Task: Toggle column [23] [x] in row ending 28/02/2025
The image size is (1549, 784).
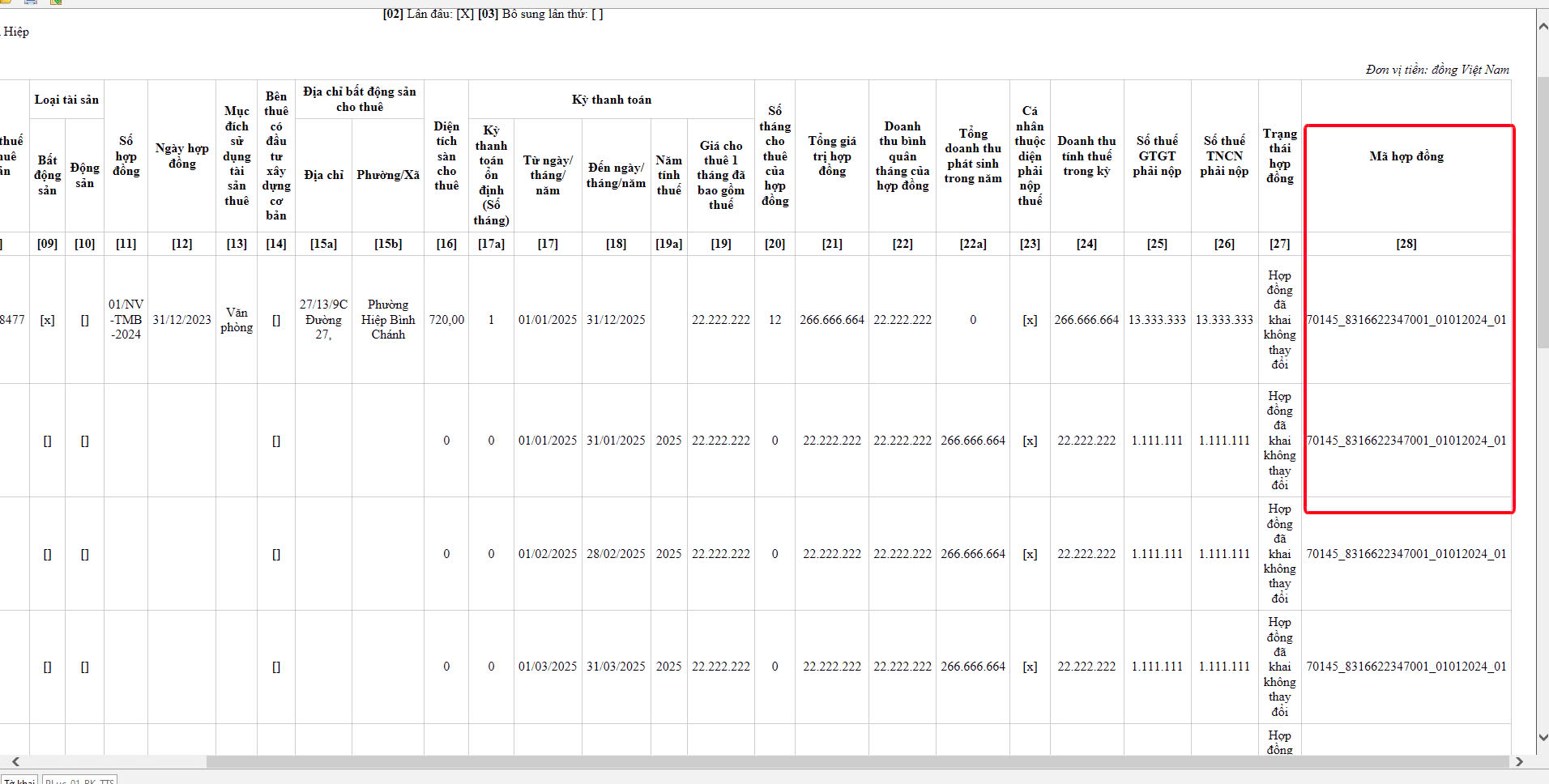Action: (1030, 554)
